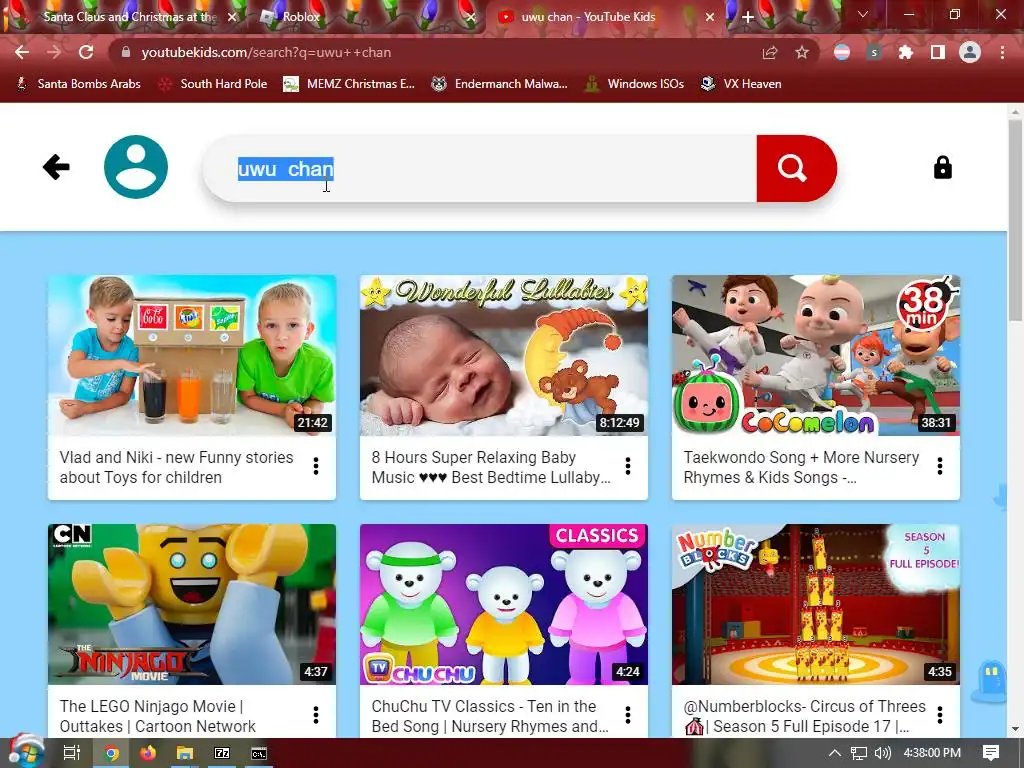Click the page vertical scrollbar thumb
Image resolution: width=1024 pixels, height=768 pixels.
pyautogui.click(x=1015, y=219)
